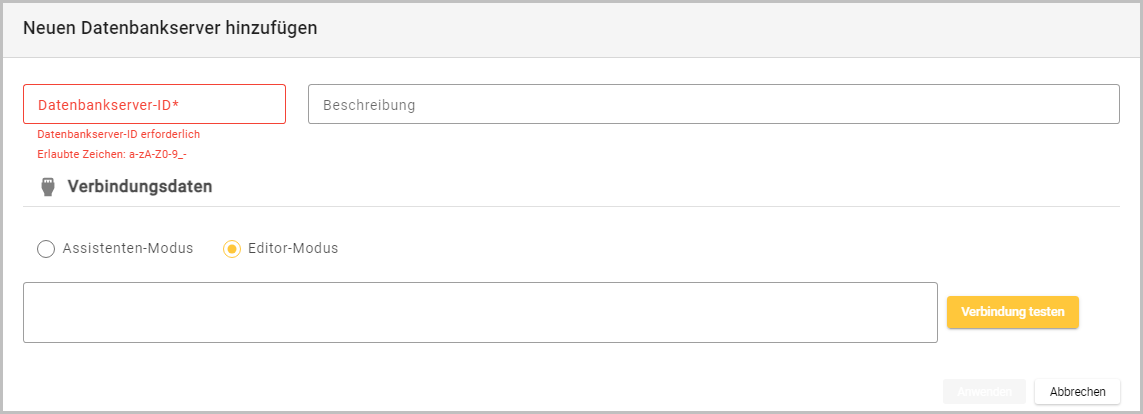The image size is (1143, 414).
Task: Click the 'Erlaubte Zeichen' hint text
Action: click(112, 155)
